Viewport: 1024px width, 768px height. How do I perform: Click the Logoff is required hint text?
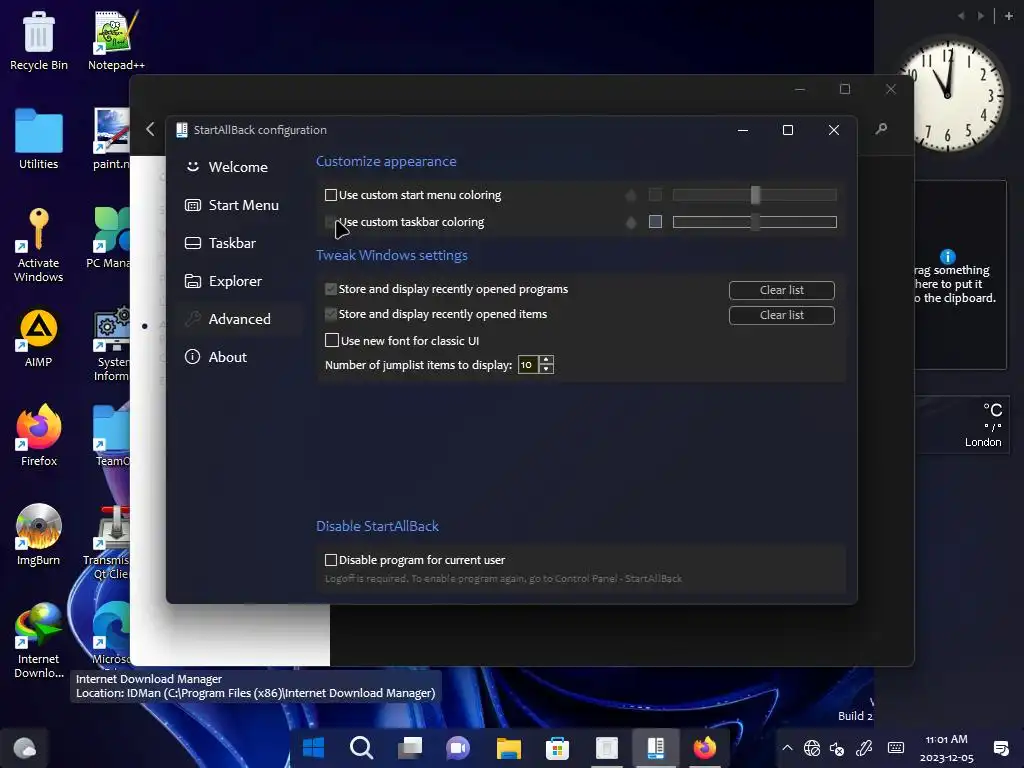[x=503, y=579]
